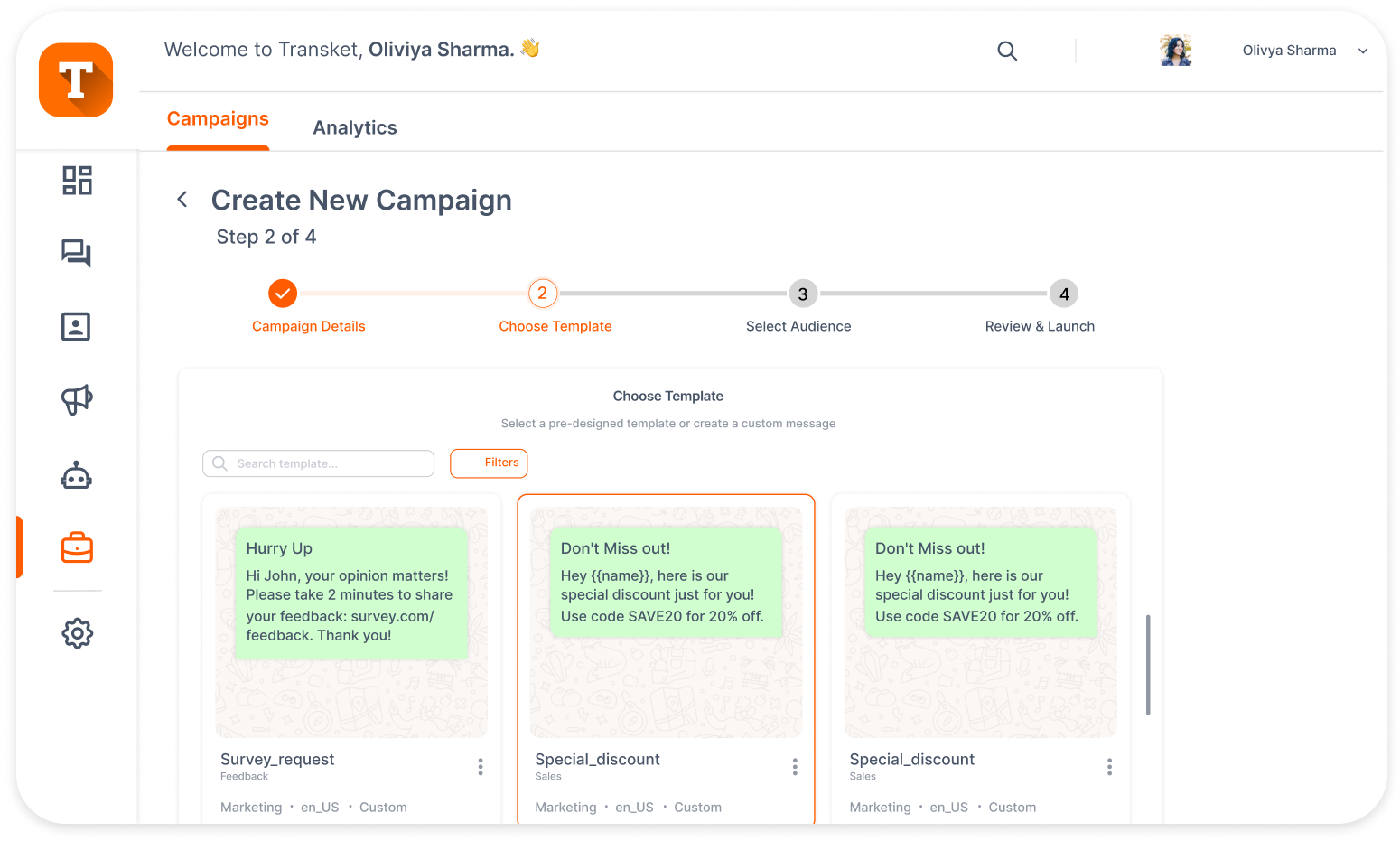Click the back arrow next to Create New Campaign

pyautogui.click(x=182, y=199)
